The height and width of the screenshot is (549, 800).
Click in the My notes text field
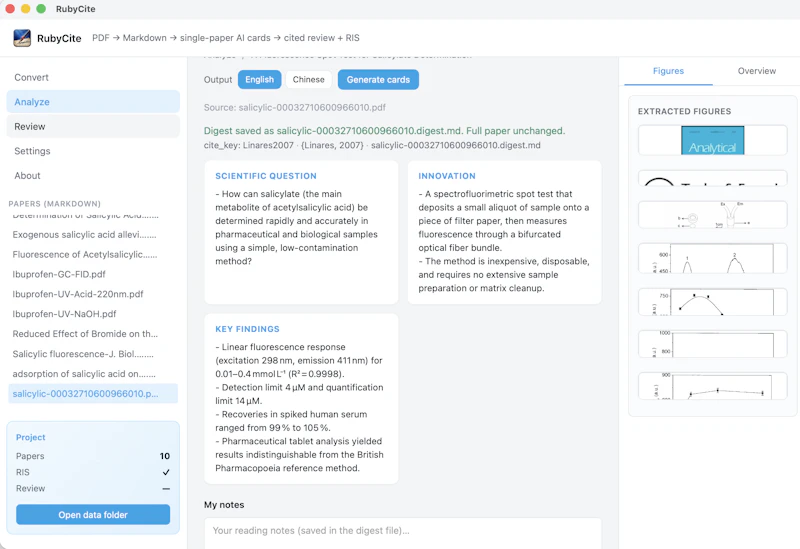pyautogui.click(x=403, y=533)
